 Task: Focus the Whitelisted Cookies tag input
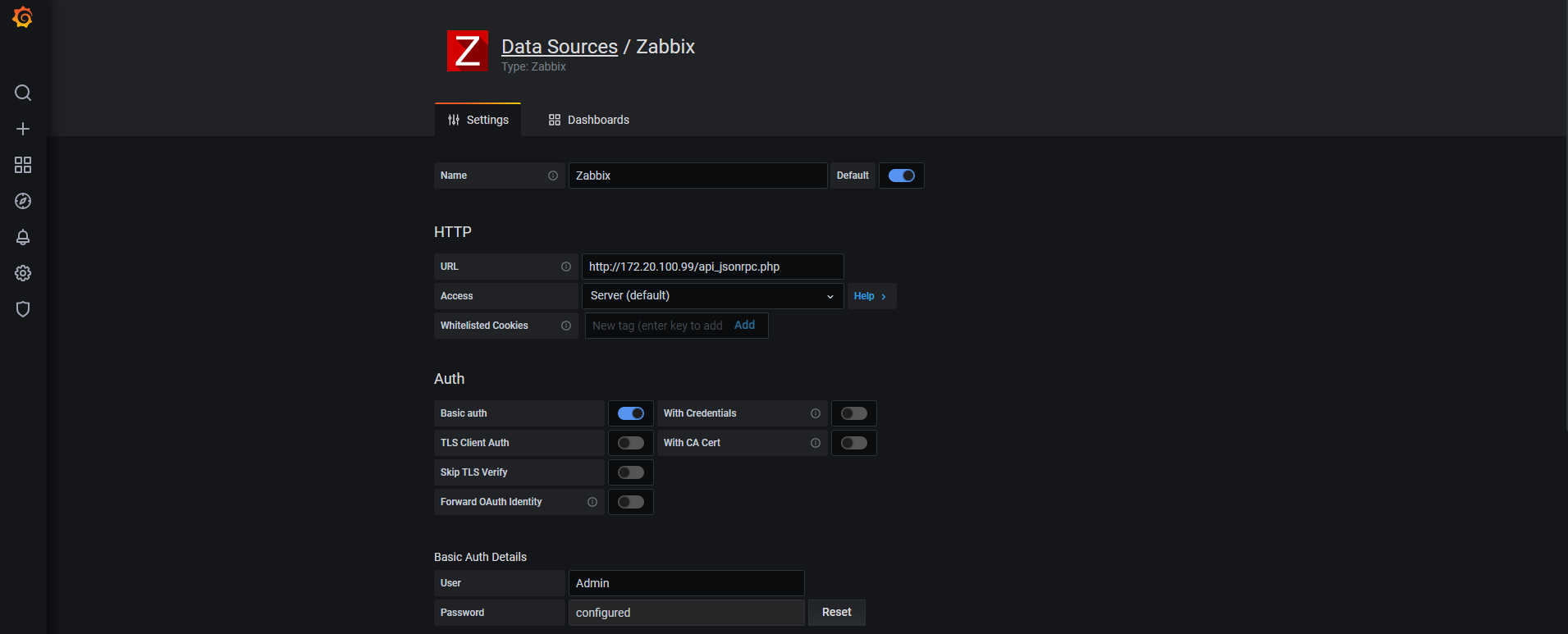coord(658,326)
